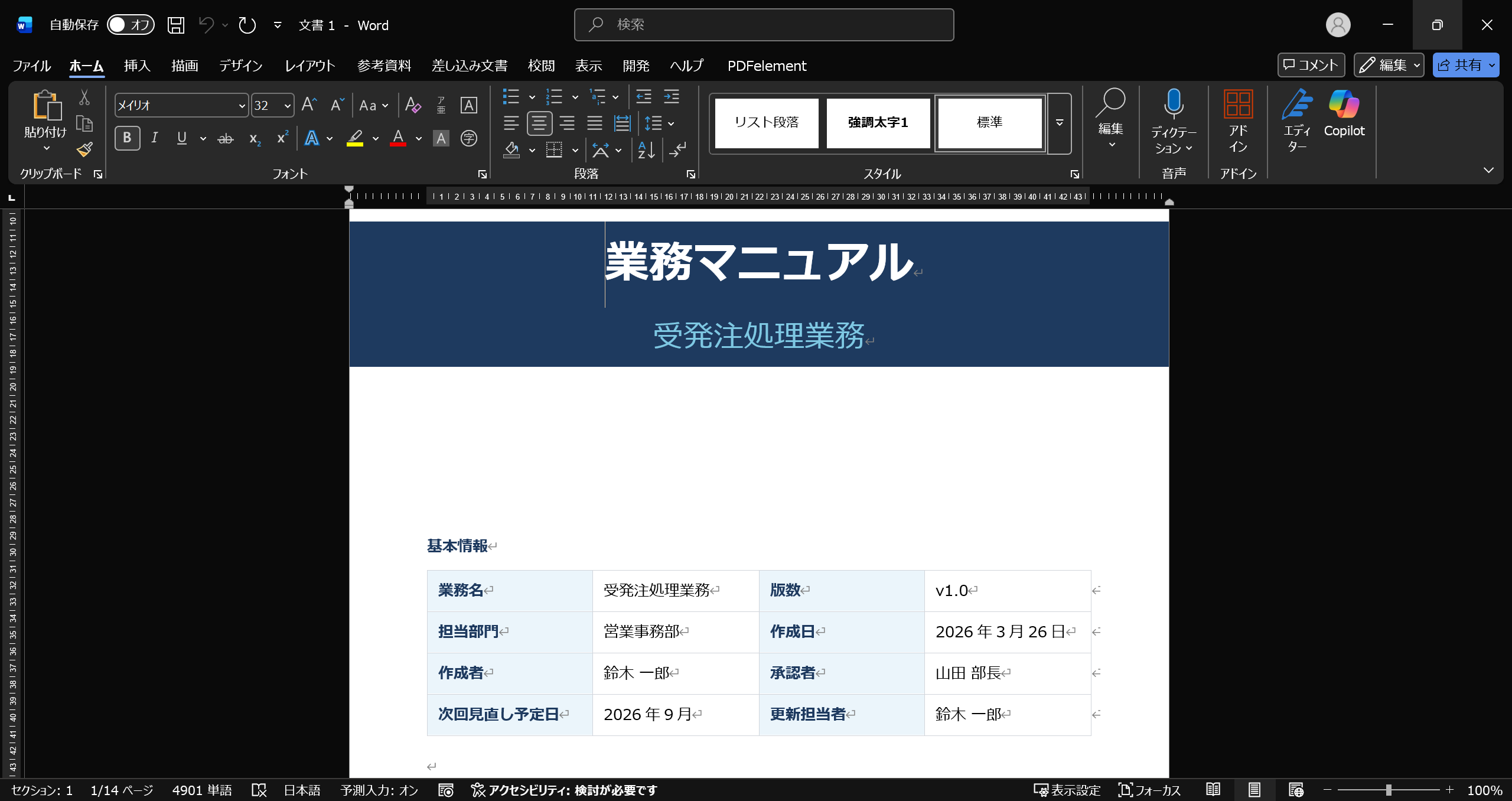The image size is (1512, 801).
Task: Toggle Bold formatting button
Action: 127,138
